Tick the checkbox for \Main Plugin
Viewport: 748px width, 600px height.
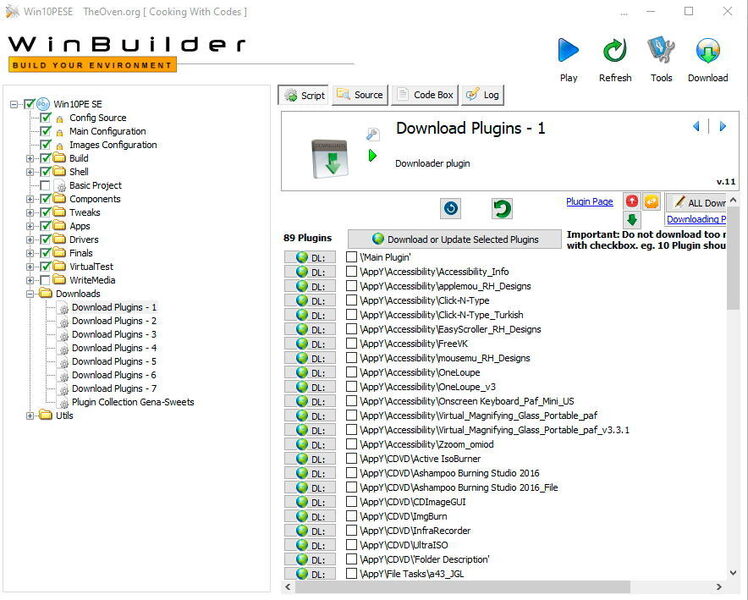(x=351, y=257)
